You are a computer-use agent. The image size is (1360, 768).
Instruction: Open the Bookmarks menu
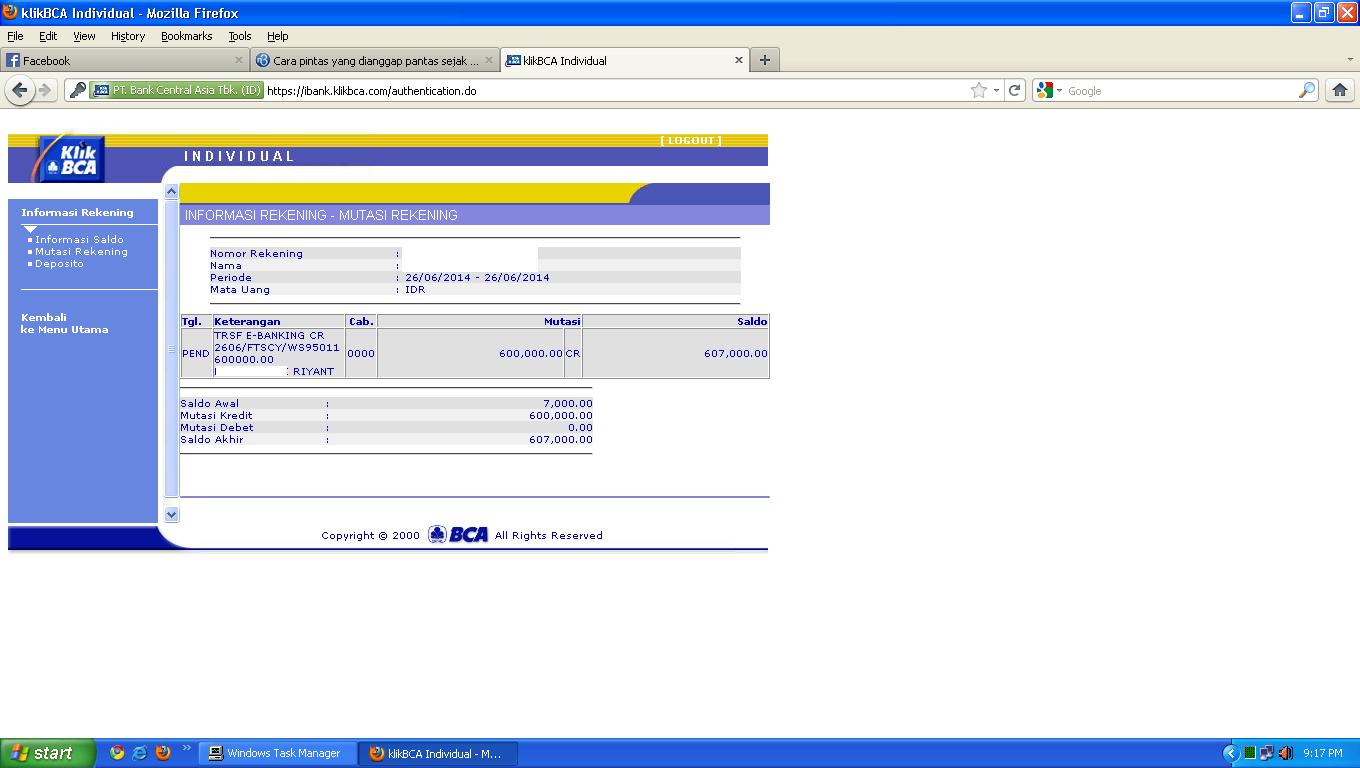point(186,36)
